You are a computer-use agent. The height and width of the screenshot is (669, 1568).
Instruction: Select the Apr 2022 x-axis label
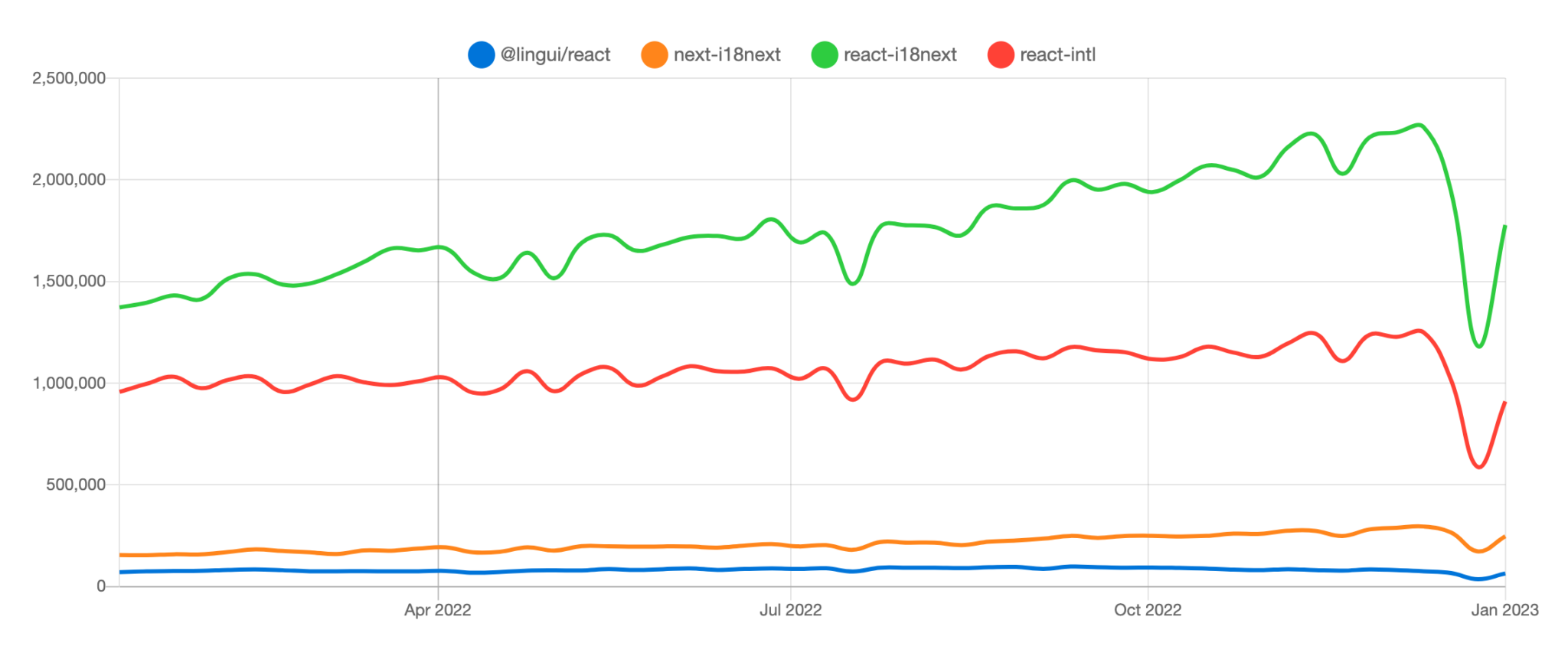coord(437,610)
